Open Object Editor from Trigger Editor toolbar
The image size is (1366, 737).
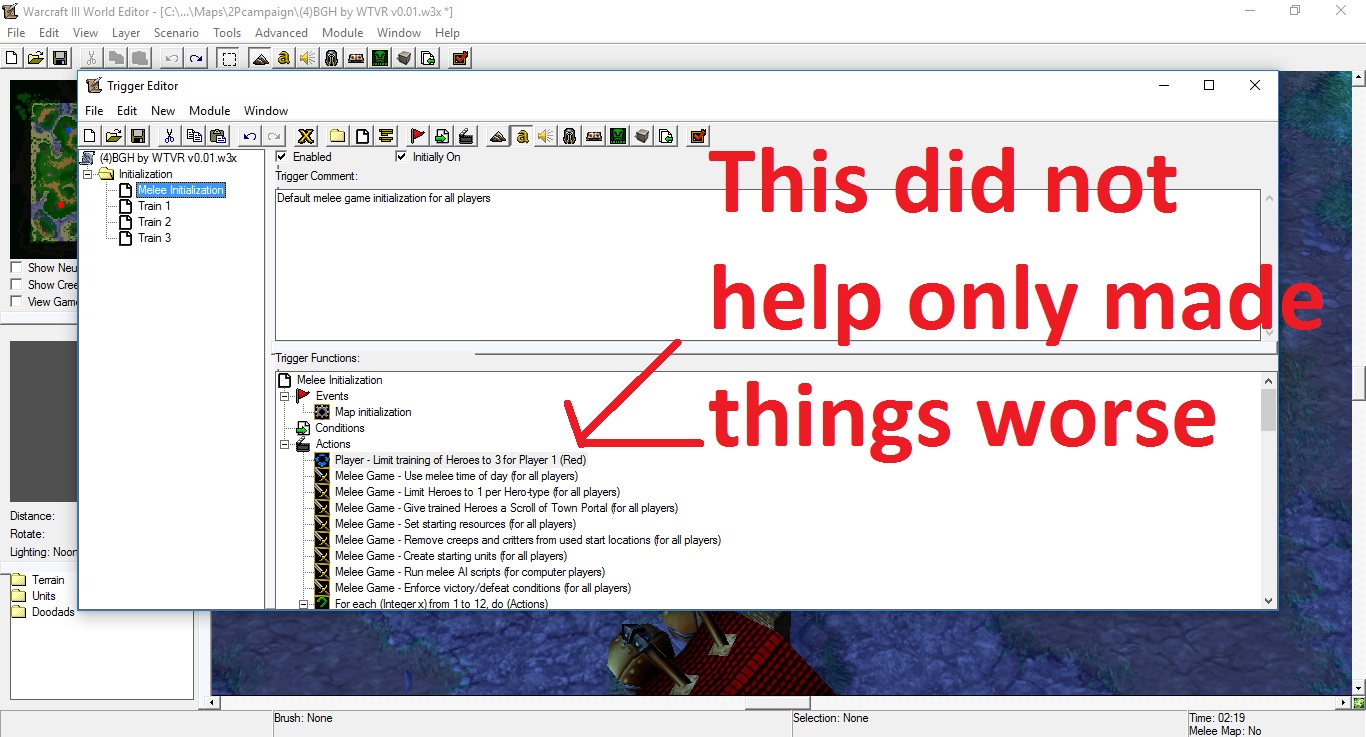[x=570, y=136]
